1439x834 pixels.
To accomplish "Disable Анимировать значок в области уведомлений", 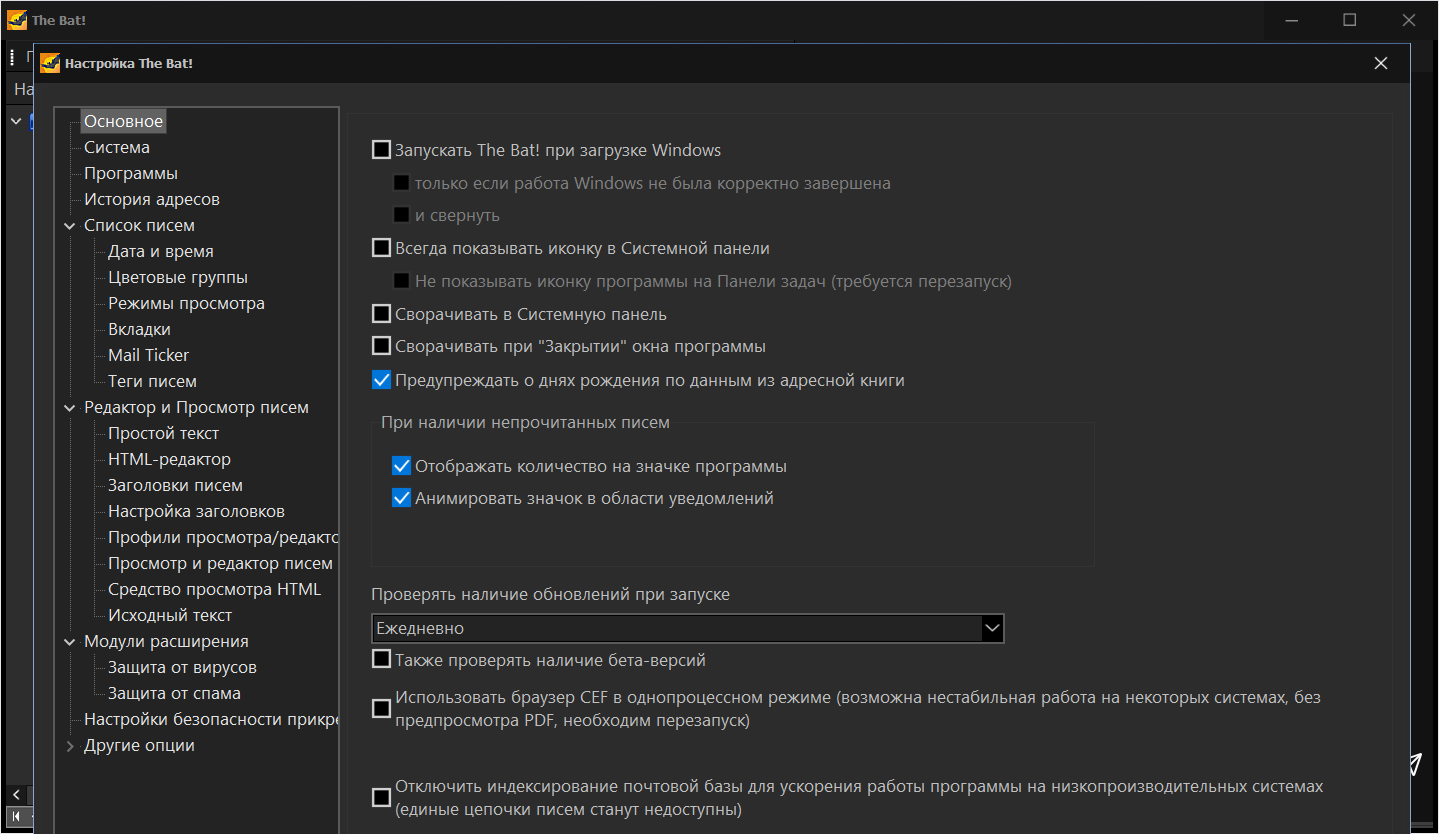I will coord(402,498).
